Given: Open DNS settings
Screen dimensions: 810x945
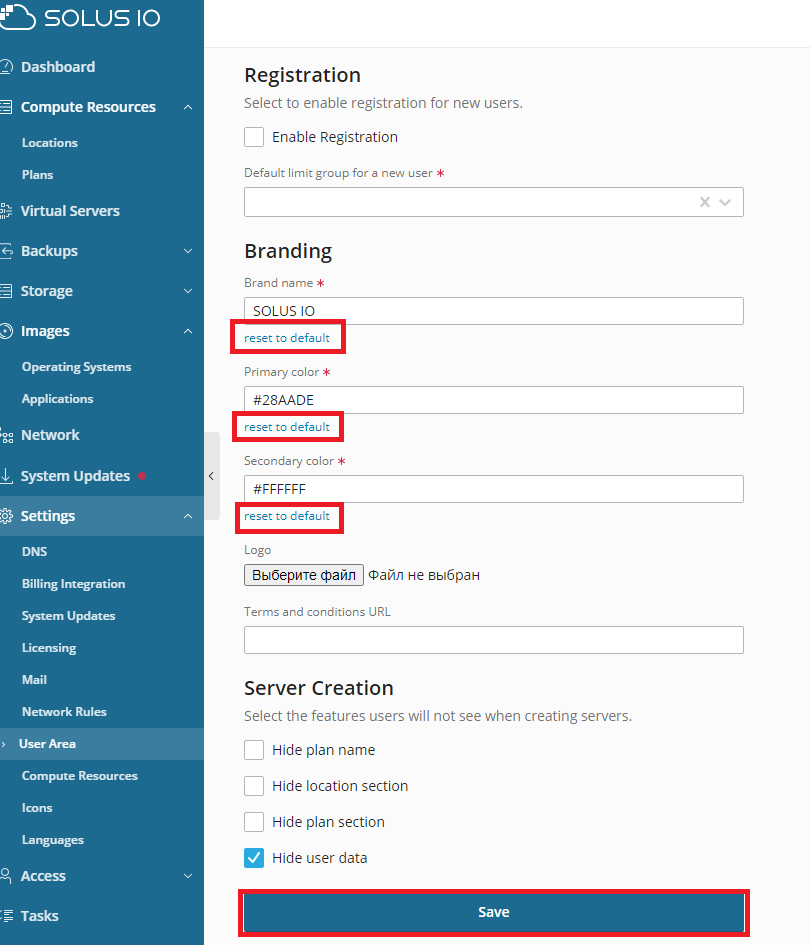Looking at the screenshot, I should [34, 551].
